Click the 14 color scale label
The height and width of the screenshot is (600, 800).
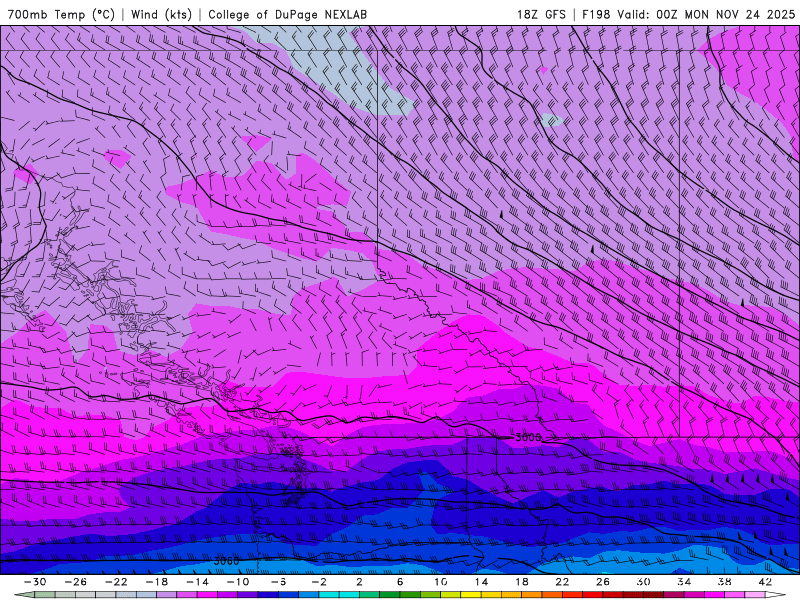click(x=481, y=582)
